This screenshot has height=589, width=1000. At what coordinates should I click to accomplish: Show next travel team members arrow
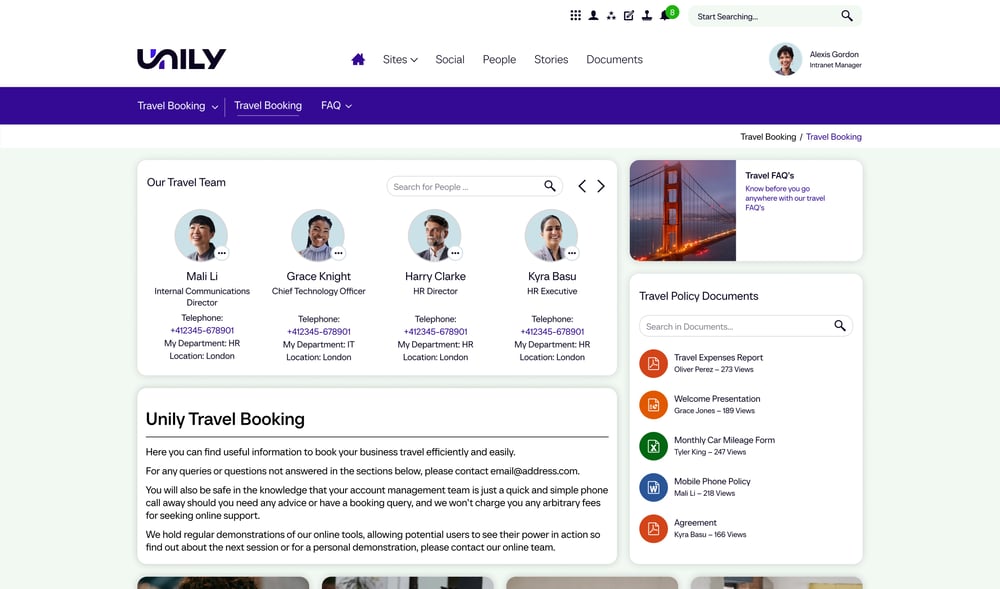click(601, 186)
